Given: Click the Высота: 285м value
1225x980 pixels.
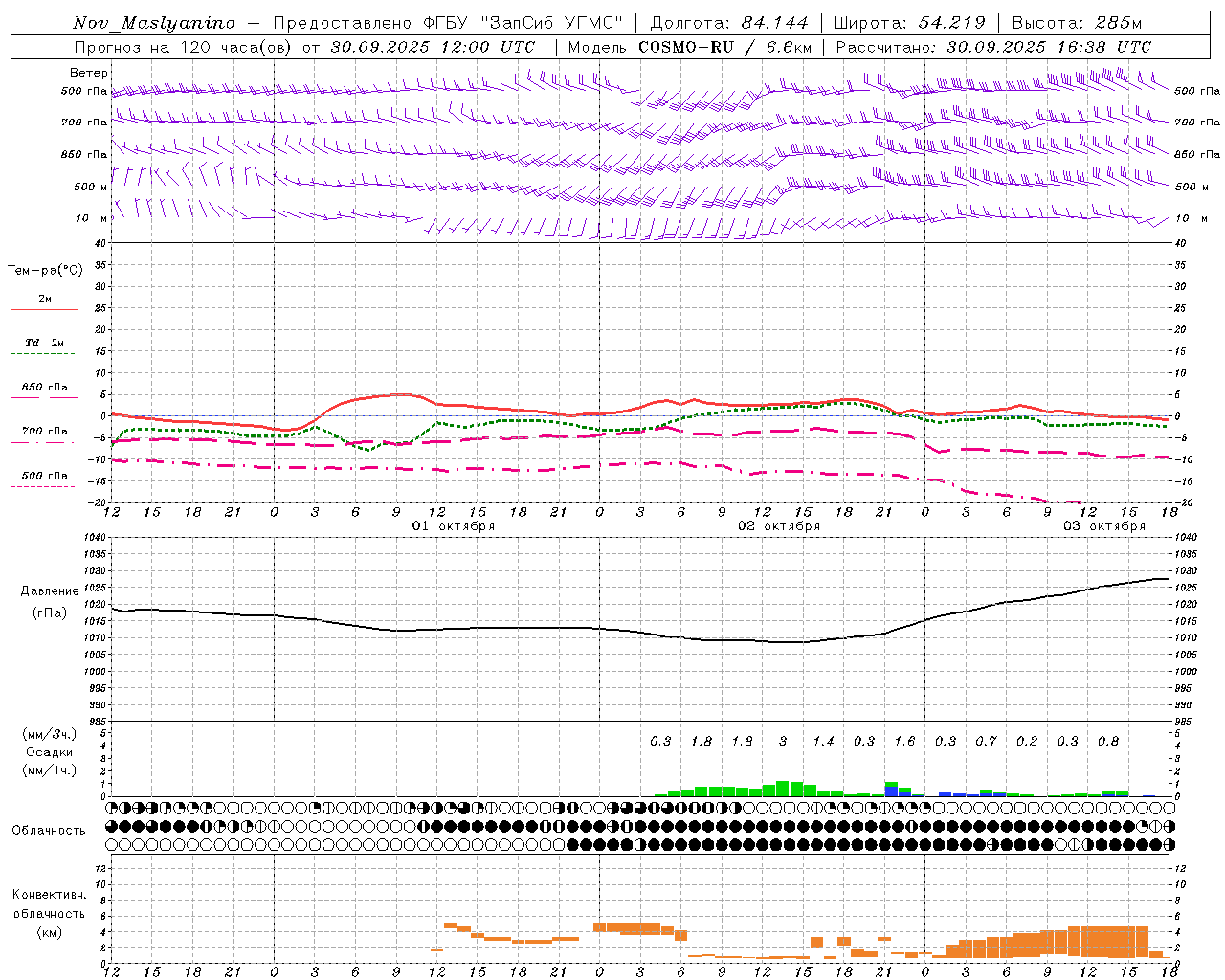Looking at the screenshot, I should point(1077,23).
